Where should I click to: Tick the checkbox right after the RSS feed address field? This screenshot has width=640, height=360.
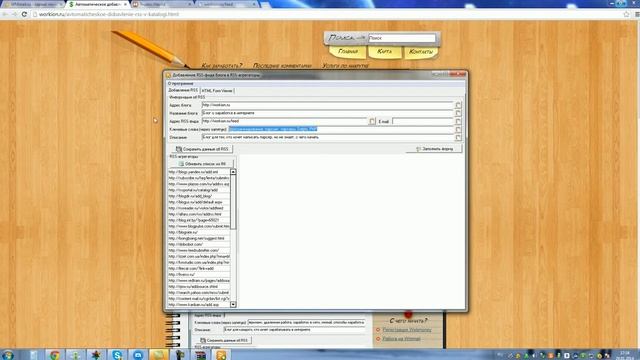click(372, 121)
